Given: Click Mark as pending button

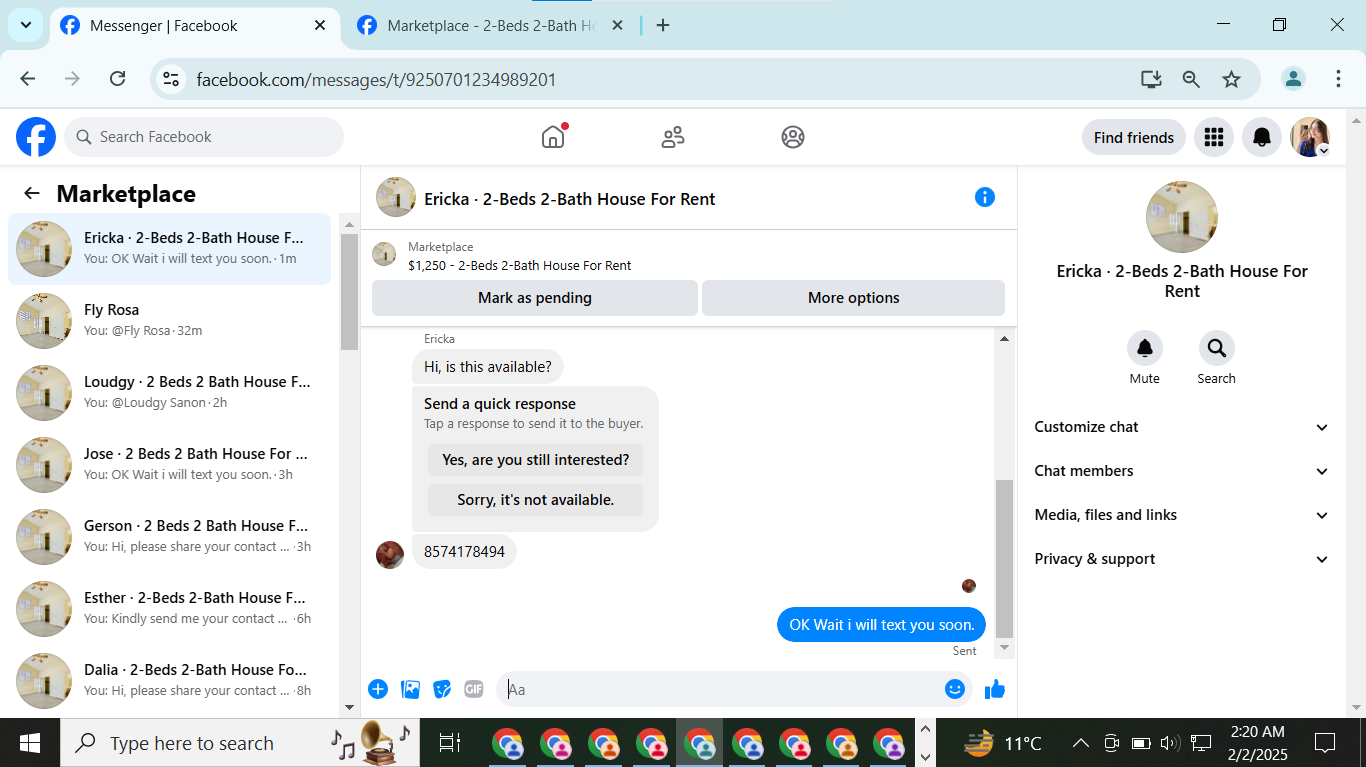Looking at the screenshot, I should pos(535,298).
